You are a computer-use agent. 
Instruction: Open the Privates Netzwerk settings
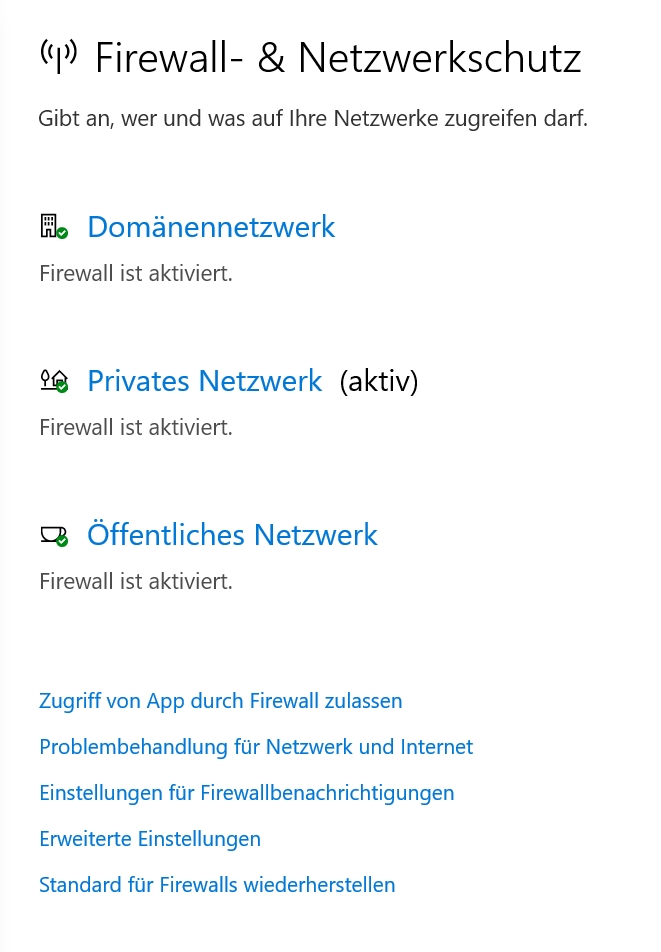(205, 381)
